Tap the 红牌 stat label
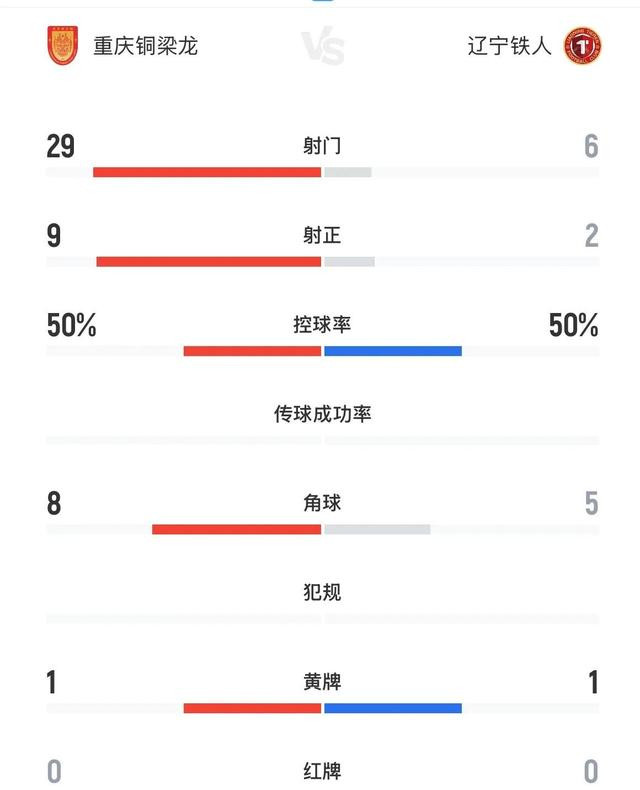The width and height of the screenshot is (640, 790). pos(322,771)
